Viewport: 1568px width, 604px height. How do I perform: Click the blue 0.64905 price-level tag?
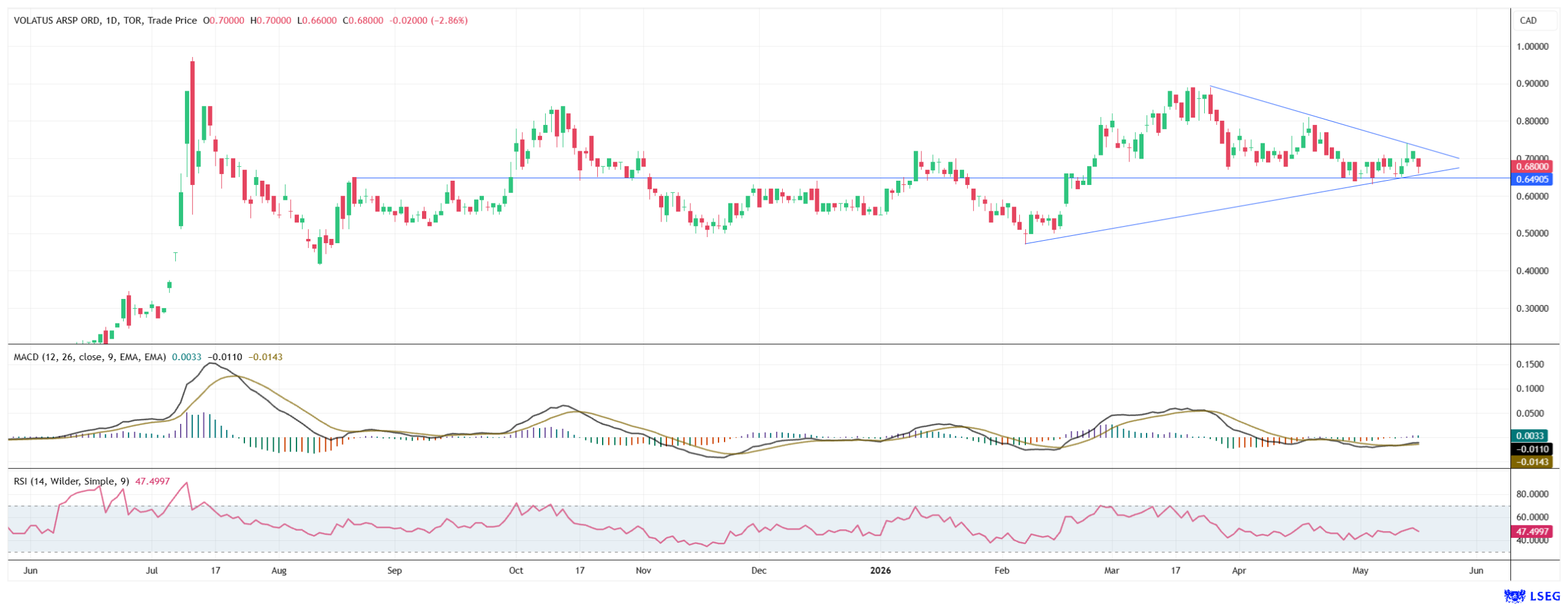click(1531, 179)
